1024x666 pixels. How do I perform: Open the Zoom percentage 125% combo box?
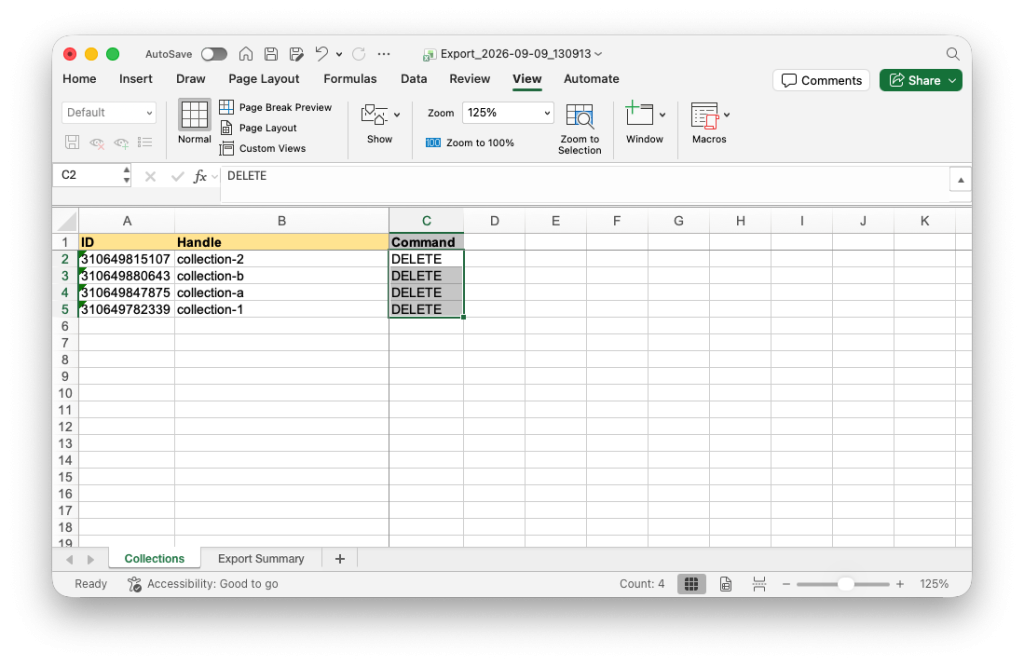(508, 112)
